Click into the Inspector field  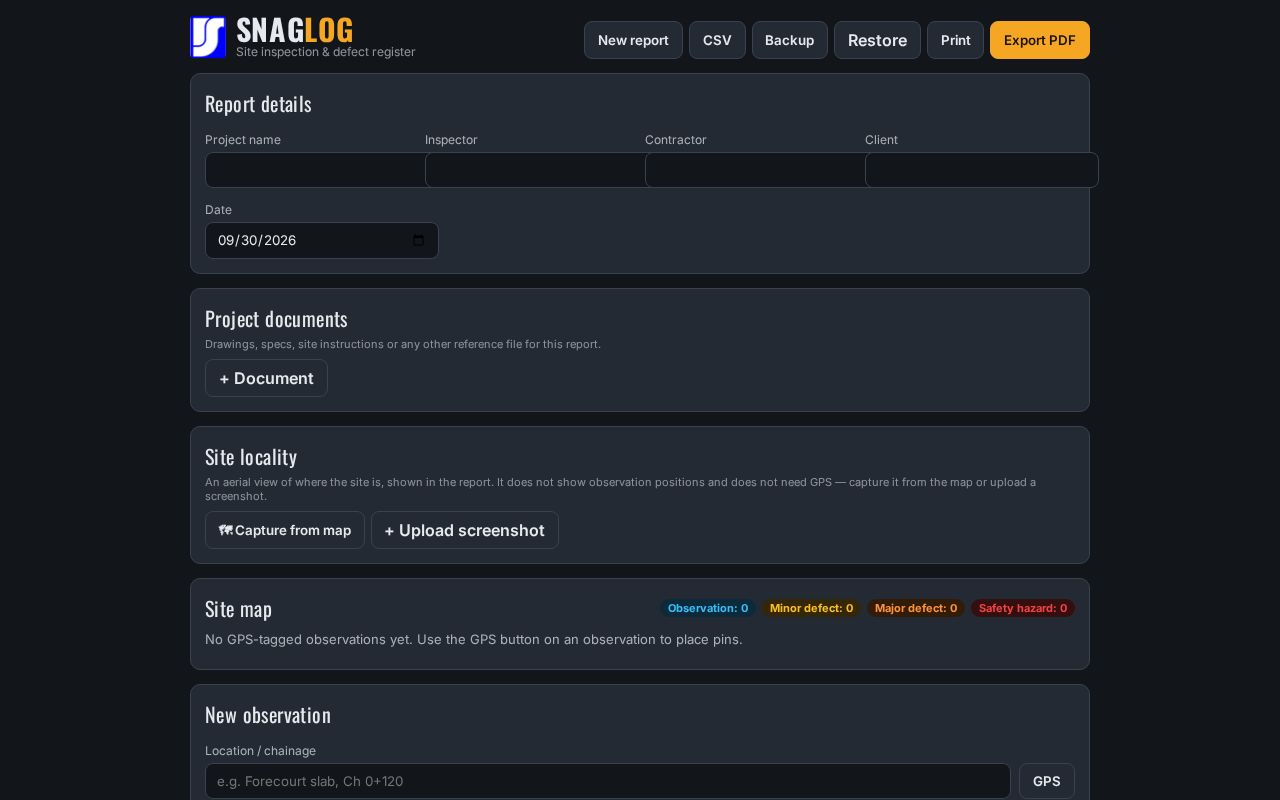point(535,170)
